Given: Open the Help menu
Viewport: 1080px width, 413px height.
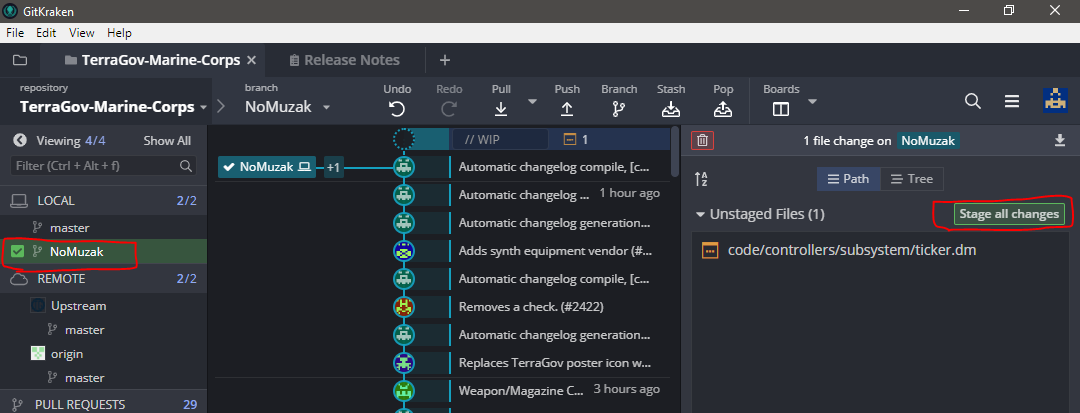Looking at the screenshot, I should pos(119,33).
